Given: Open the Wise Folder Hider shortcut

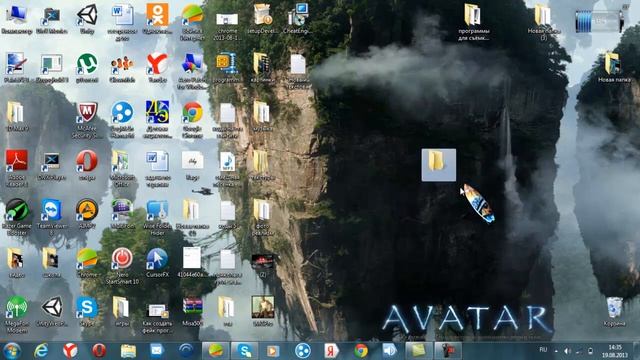Looking at the screenshot, I should click(157, 217).
